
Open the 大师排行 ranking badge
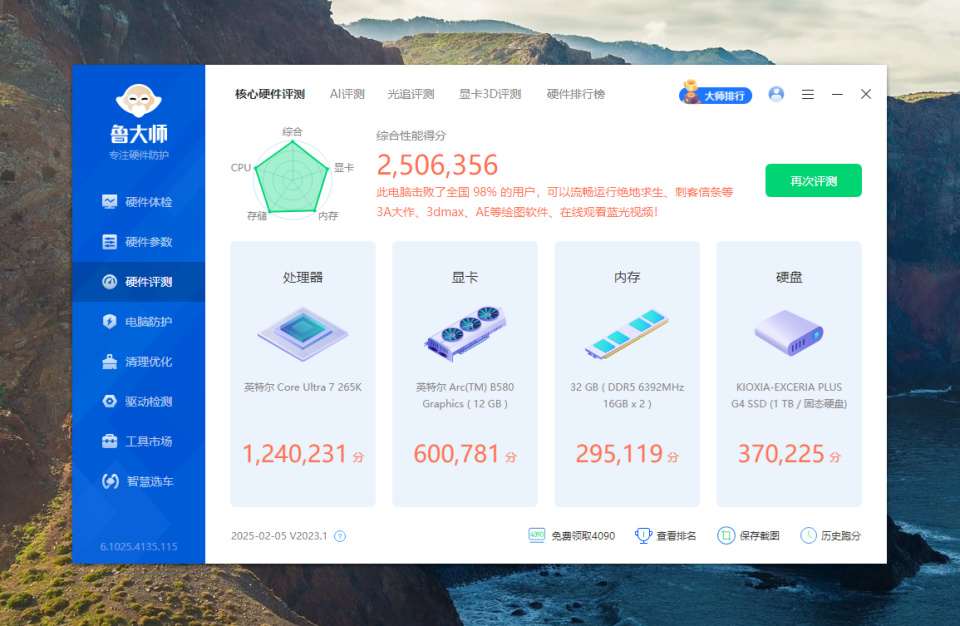tap(715, 94)
